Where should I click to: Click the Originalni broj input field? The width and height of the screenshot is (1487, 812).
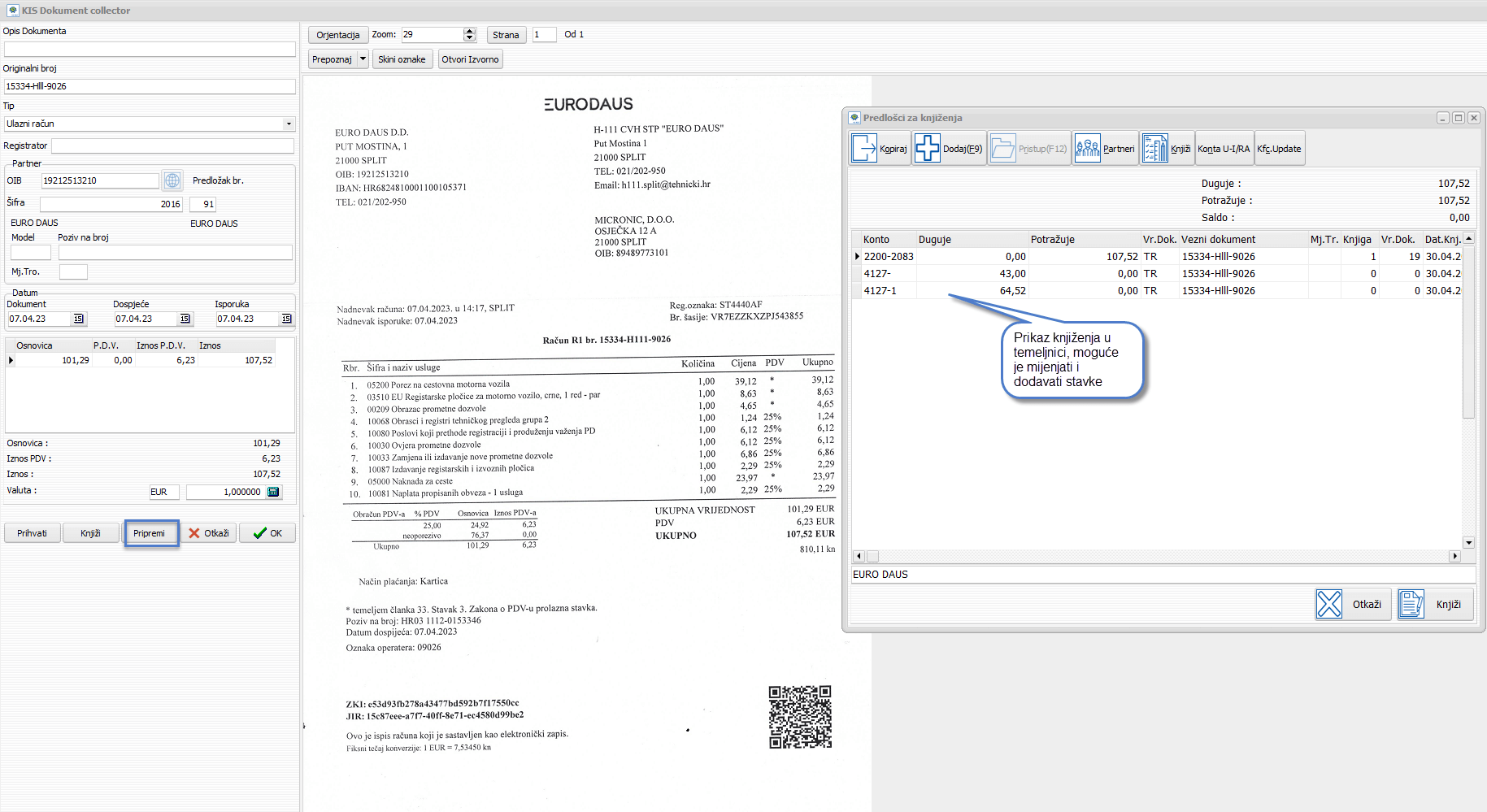(150, 86)
